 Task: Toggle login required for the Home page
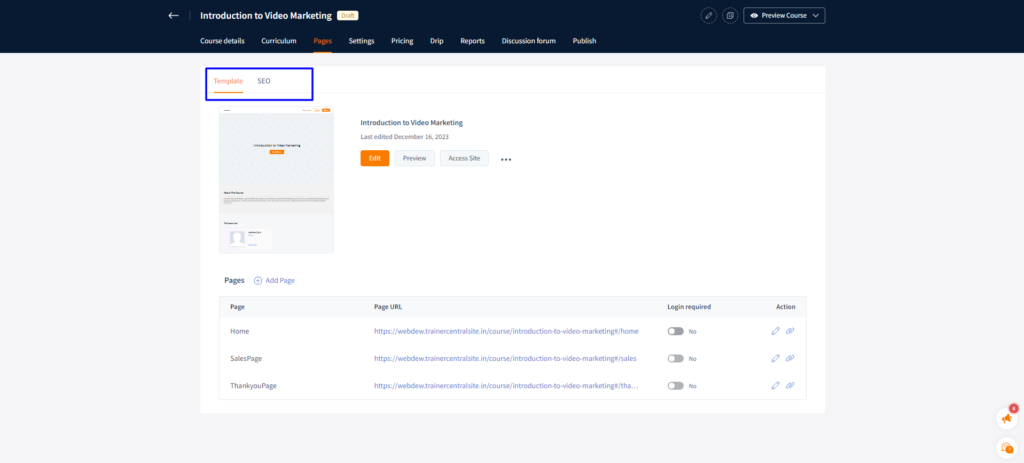pos(676,331)
